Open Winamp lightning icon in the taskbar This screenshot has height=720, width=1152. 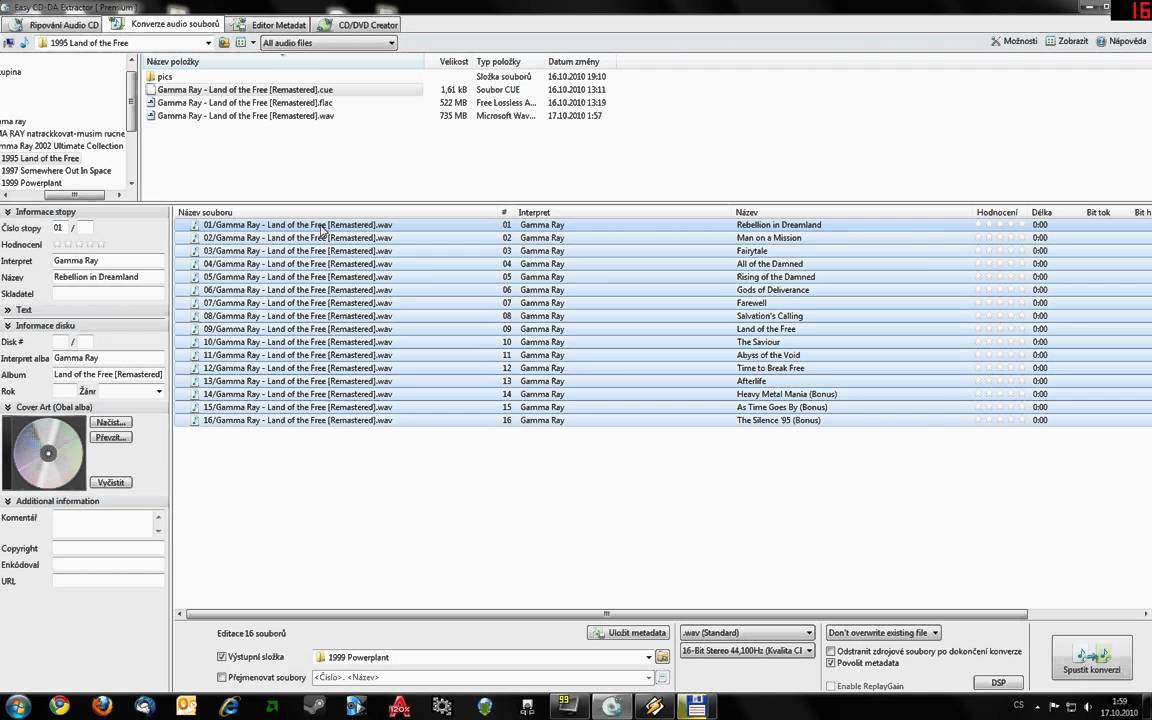[653, 706]
